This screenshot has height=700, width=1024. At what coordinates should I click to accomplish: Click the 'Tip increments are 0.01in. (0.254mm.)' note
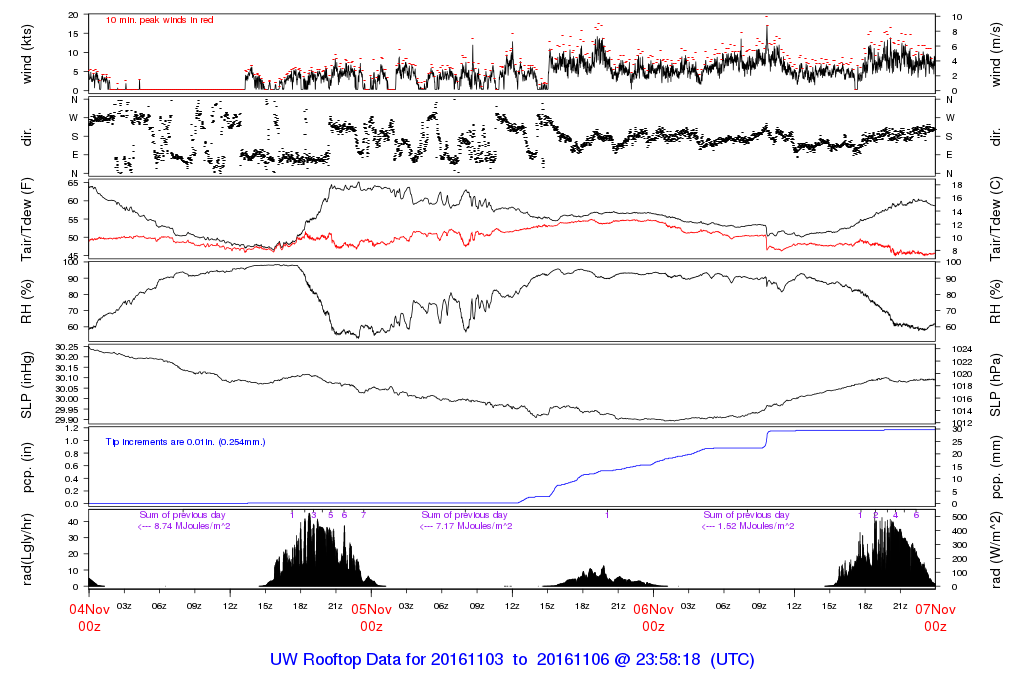[185, 442]
